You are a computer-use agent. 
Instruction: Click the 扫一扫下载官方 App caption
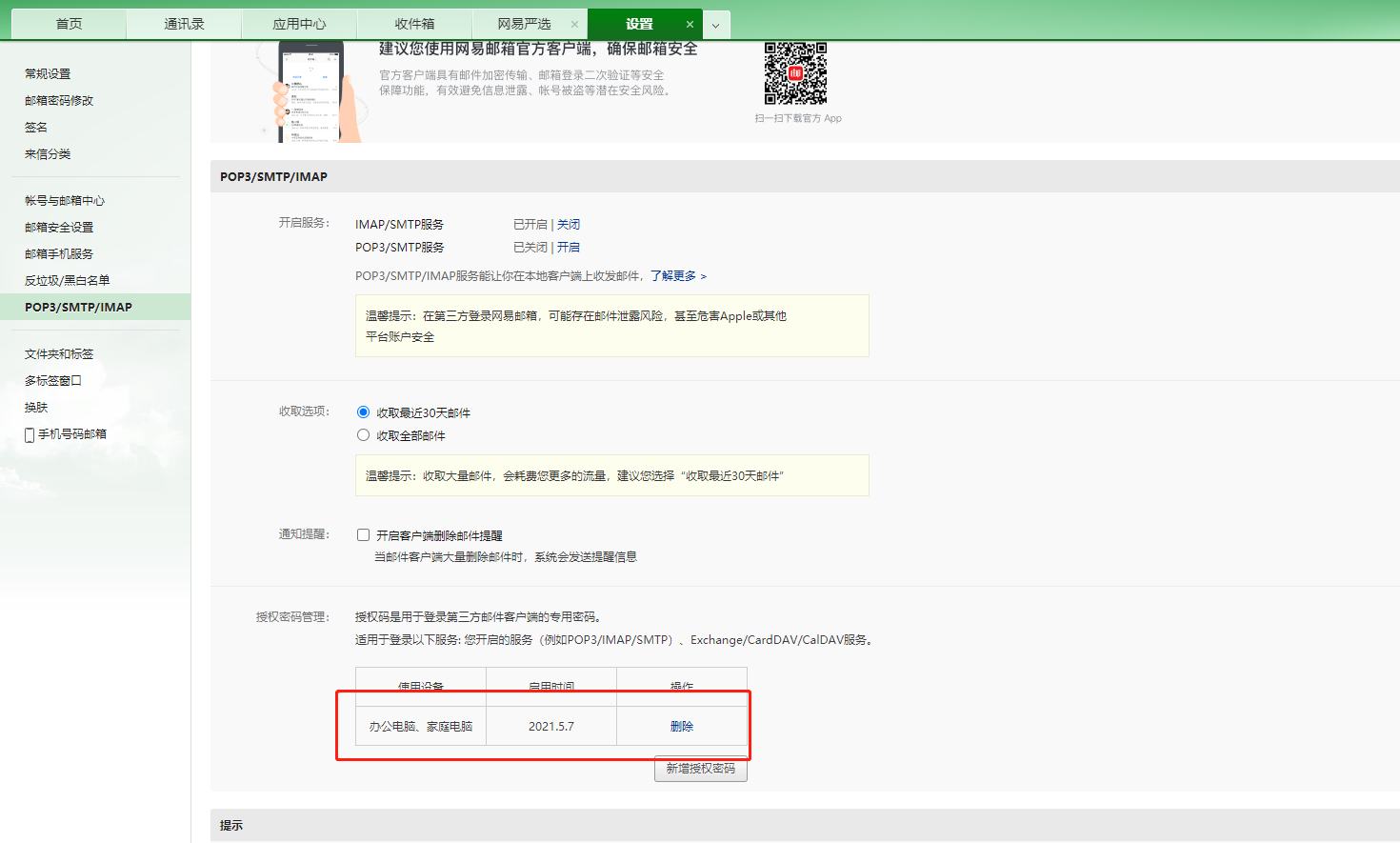coord(798,119)
